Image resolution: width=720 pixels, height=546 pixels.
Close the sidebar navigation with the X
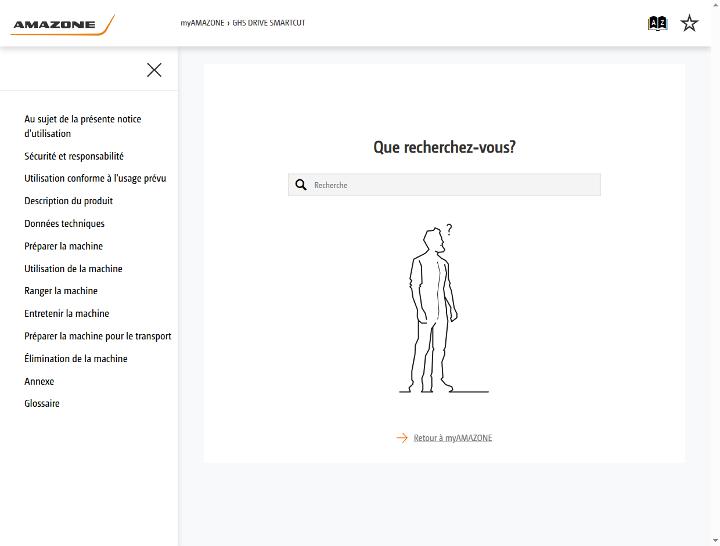click(154, 70)
